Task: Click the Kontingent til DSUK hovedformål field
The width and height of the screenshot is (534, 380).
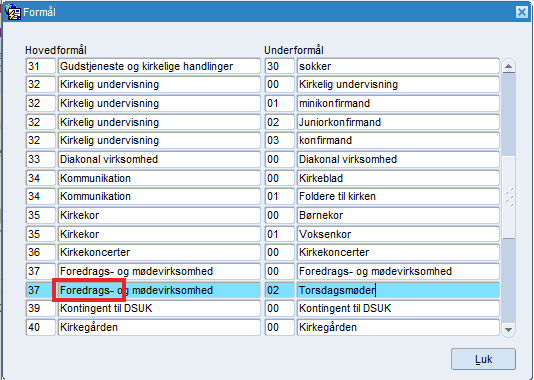Action: (159, 308)
